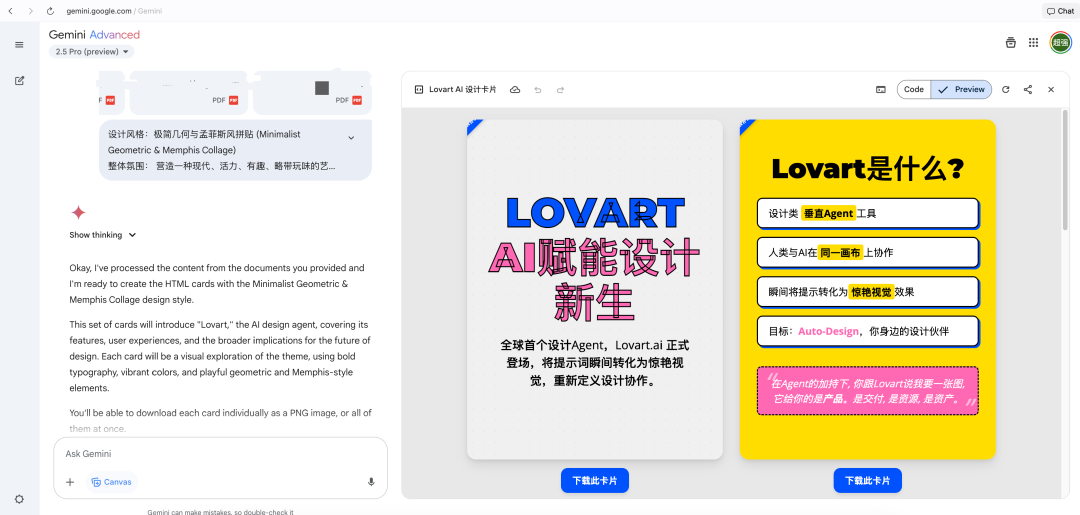Click the 全球首个设计Agent subtitle text
Image resolution: width=1080 pixels, height=515 pixels.
pyautogui.click(x=594, y=362)
